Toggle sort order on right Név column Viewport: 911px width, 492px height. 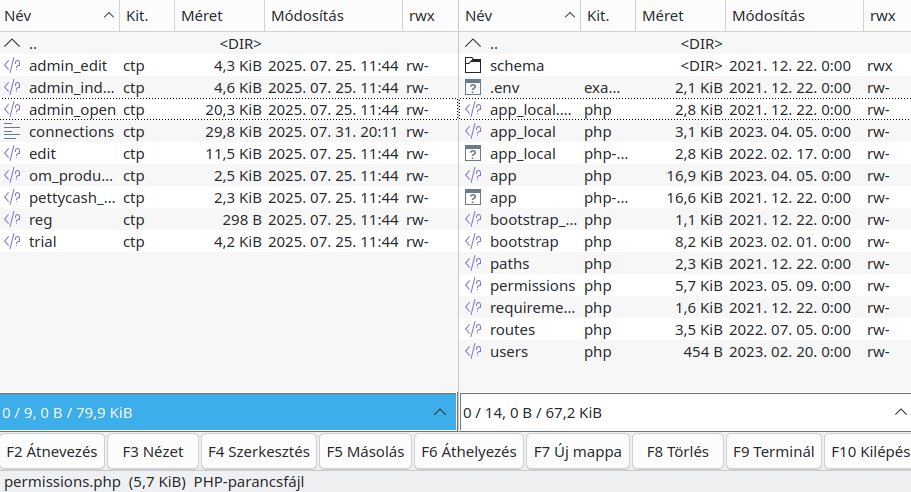(x=520, y=16)
